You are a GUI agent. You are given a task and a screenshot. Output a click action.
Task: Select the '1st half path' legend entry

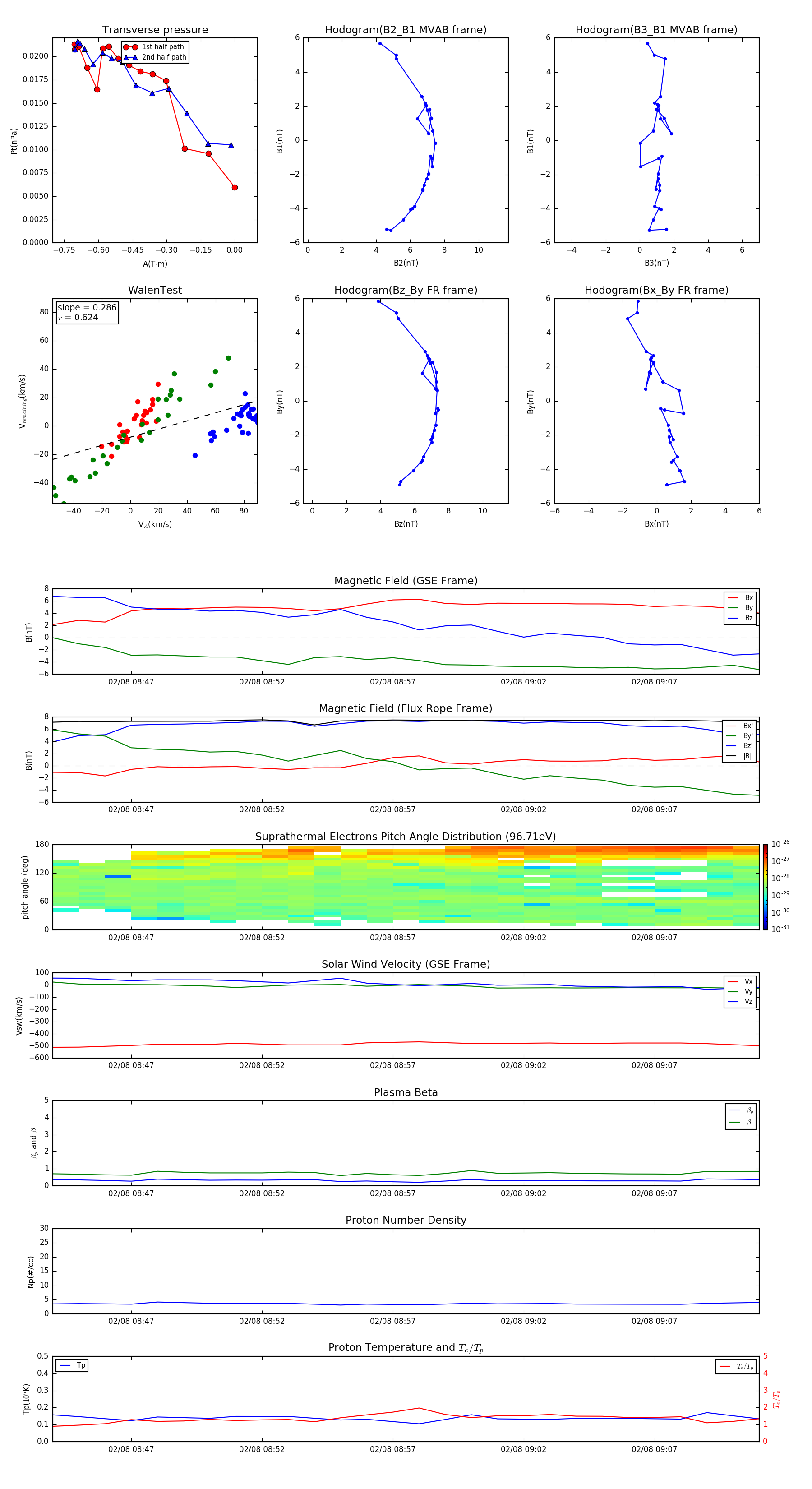tap(154, 47)
